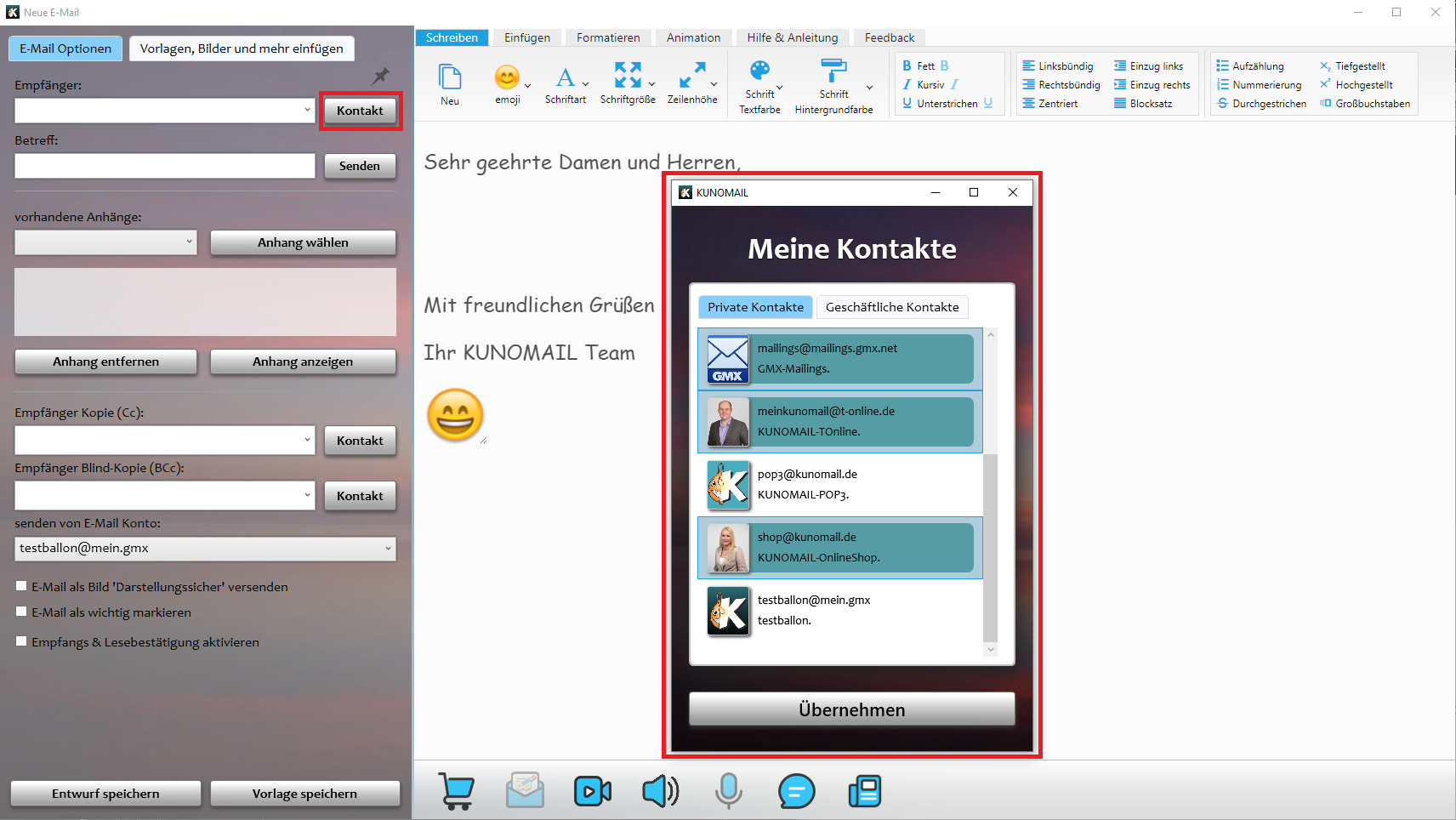Viewport: 1456px width, 820px height.
Task: Apply Tiefgestellt subscript
Action: pos(1353,65)
